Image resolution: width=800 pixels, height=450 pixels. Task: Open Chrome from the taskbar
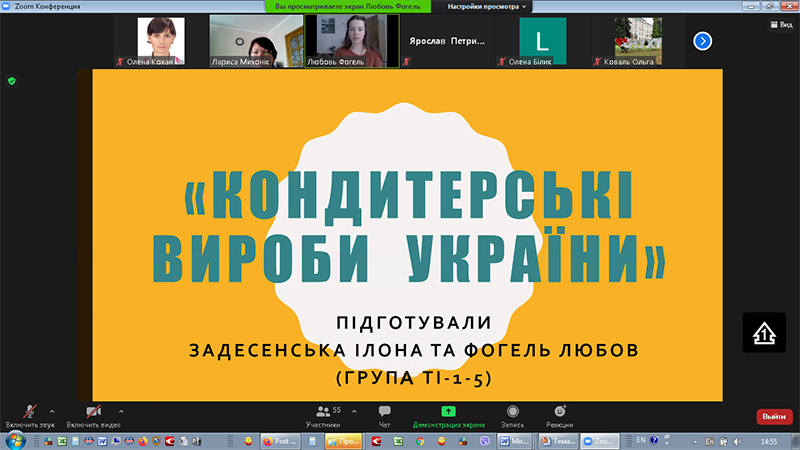point(420,441)
